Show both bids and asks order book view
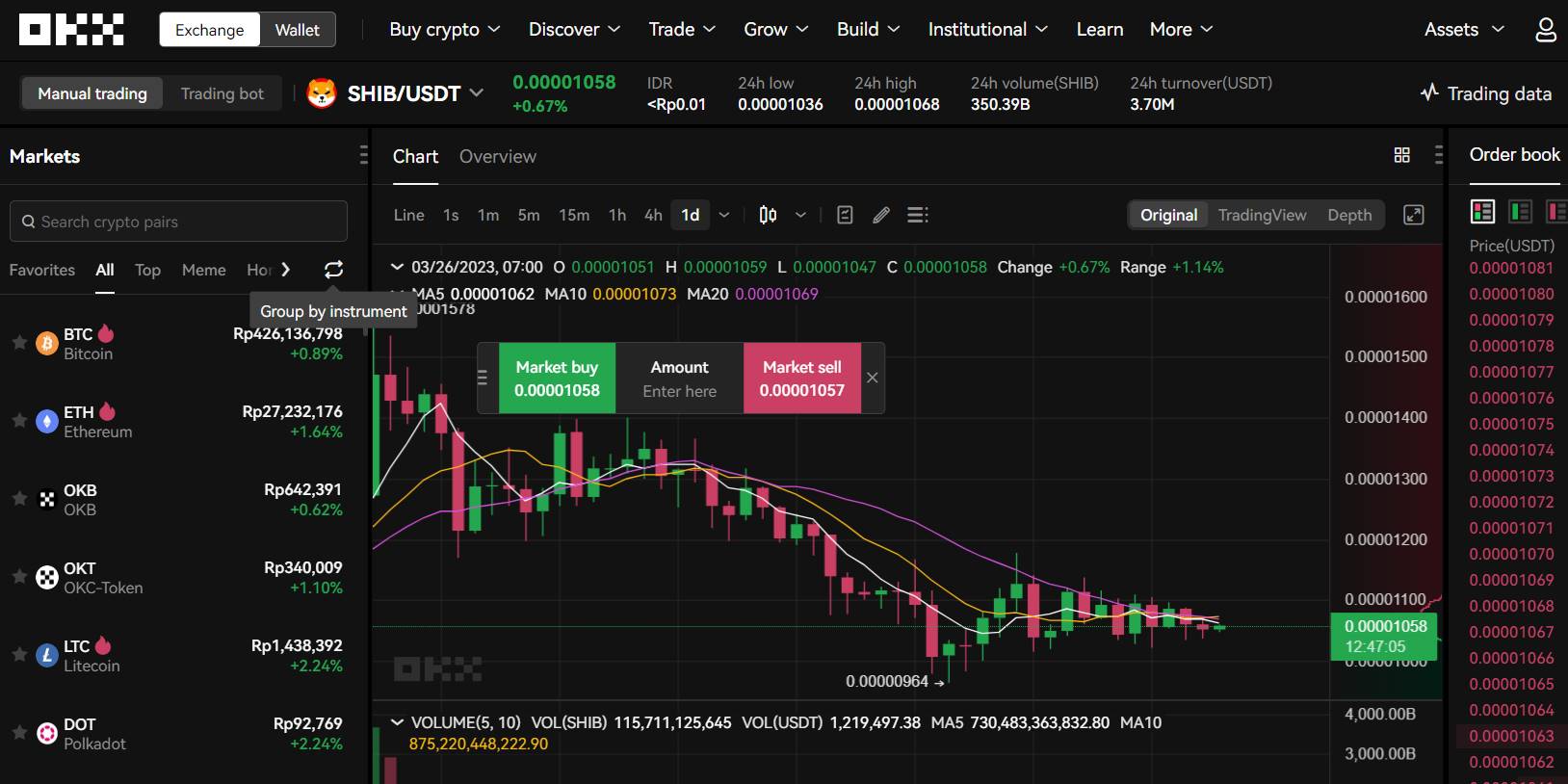The image size is (1568, 784). coord(1482,211)
